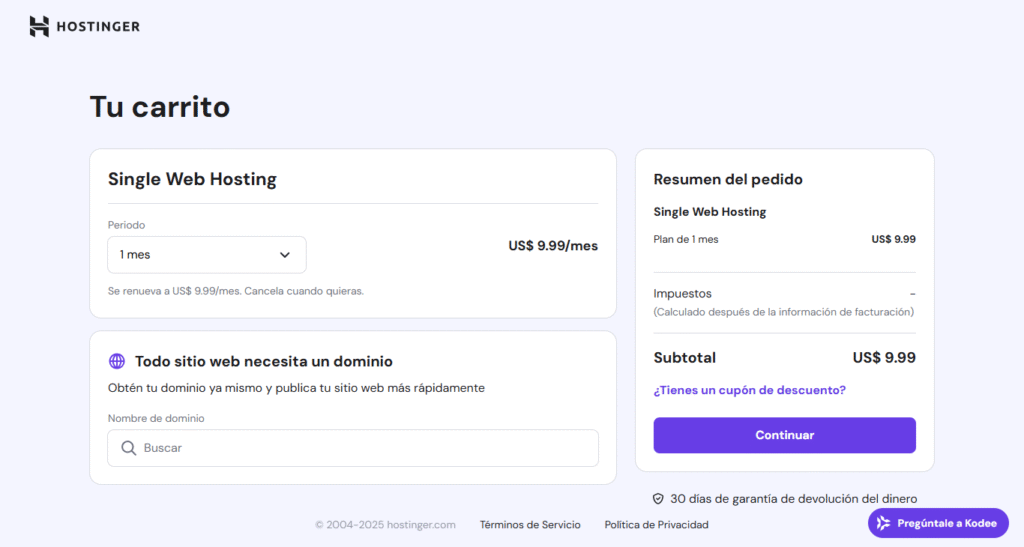The image size is (1024, 547).
Task: Open the Política de Privacidad link
Action: 656,524
